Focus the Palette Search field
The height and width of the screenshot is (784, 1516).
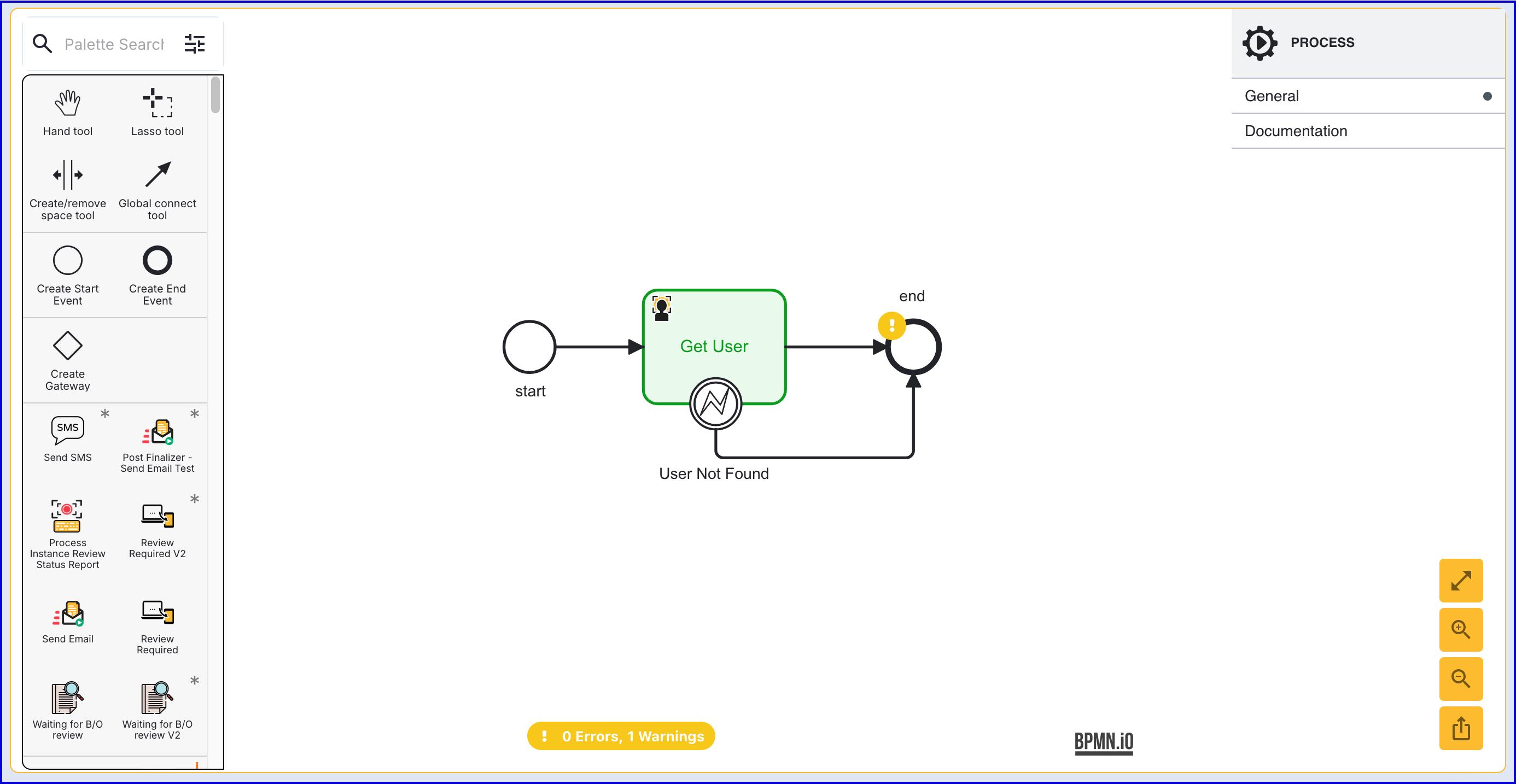114,44
